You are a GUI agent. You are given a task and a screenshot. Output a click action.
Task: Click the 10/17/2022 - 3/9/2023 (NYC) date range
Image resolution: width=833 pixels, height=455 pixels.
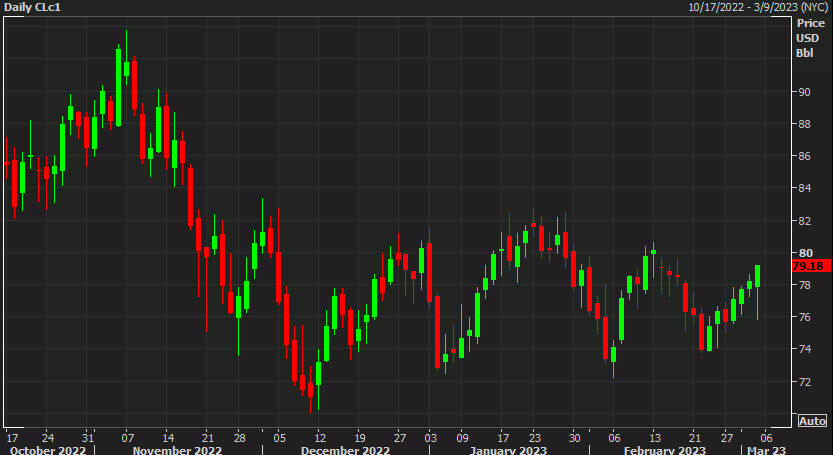tap(759, 7)
